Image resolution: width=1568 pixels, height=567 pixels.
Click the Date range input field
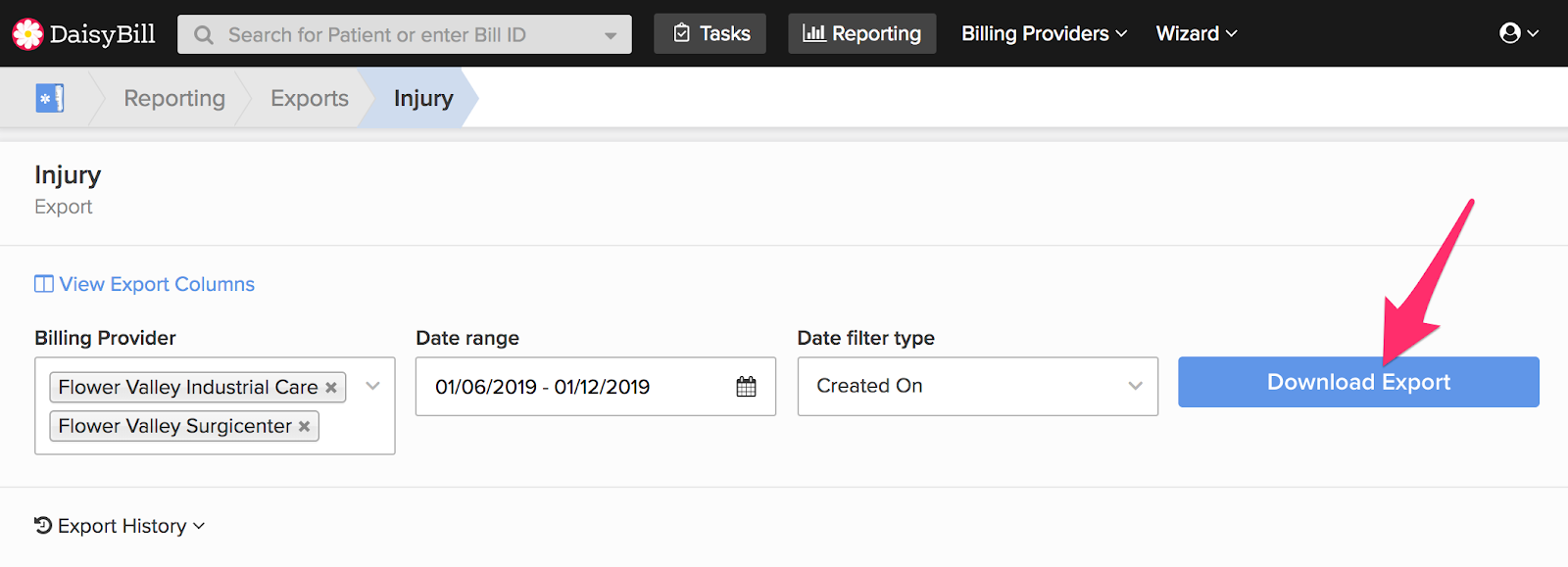(596, 387)
